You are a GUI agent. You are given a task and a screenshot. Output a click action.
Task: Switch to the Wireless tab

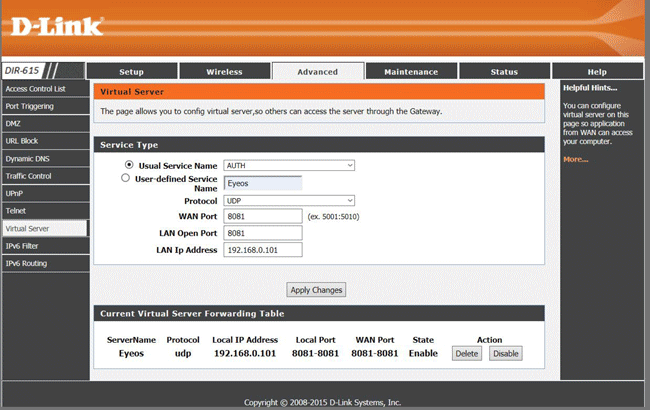click(225, 71)
